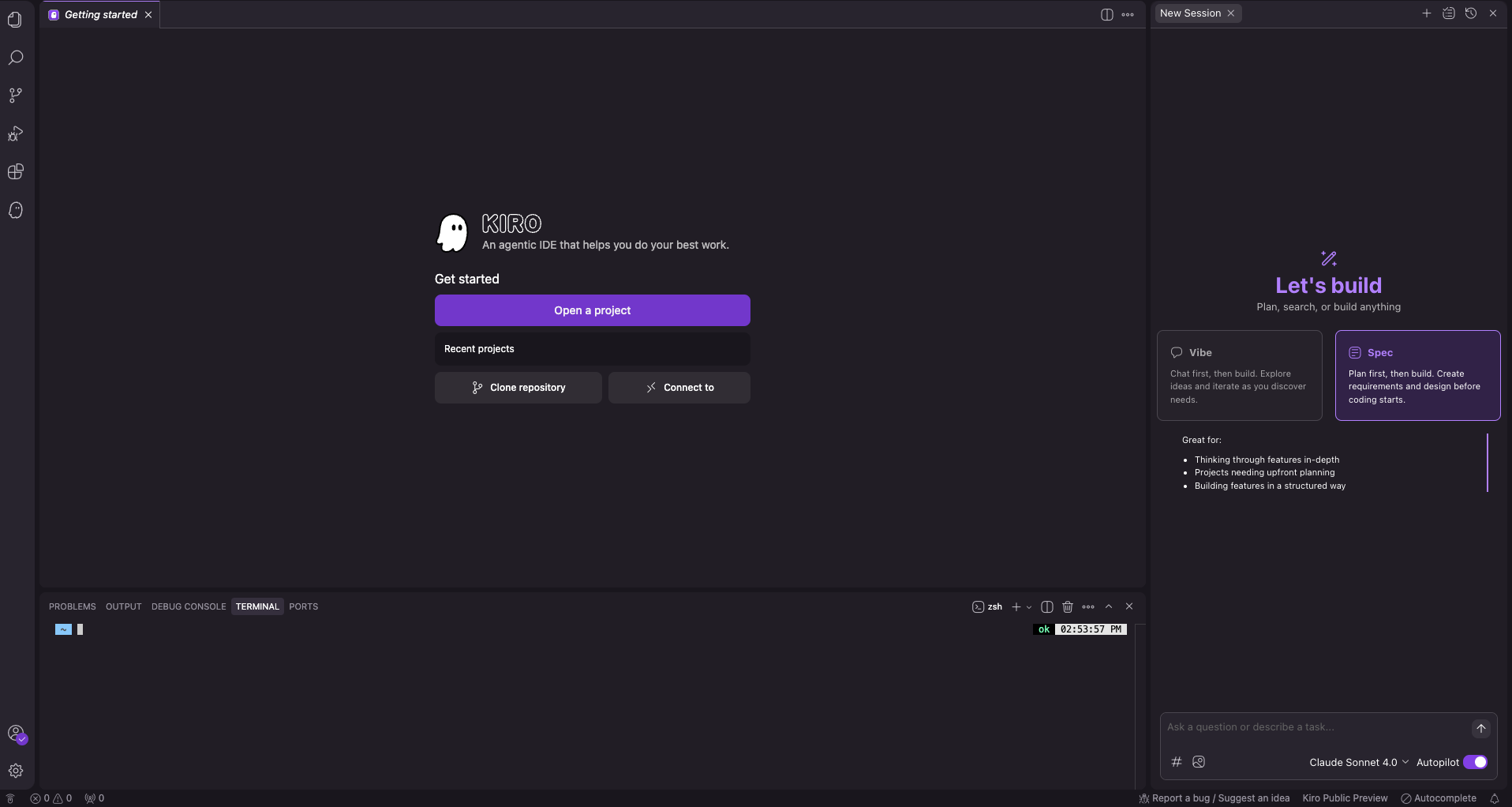Switch to the DEBUG CONSOLE tab
This screenshot has height=807, width=1512.
click(x=189, y=606)
